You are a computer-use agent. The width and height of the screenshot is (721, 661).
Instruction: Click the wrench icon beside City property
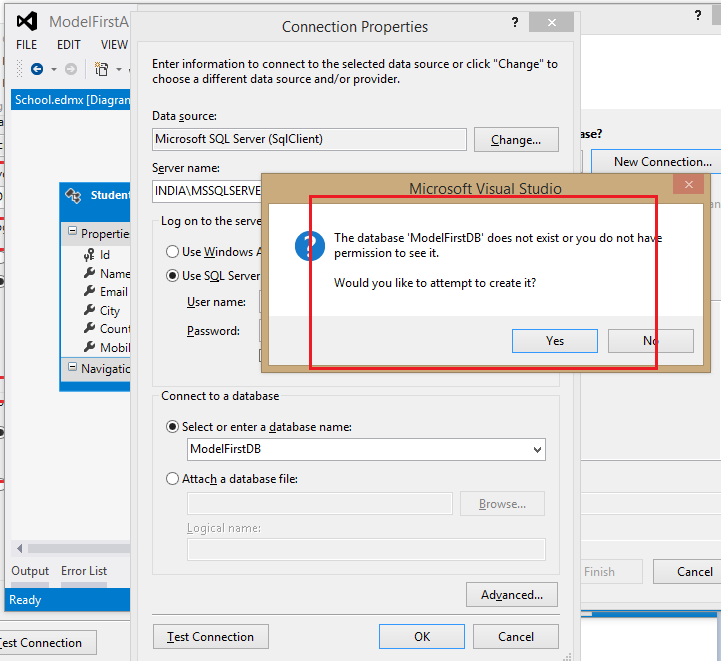(89, 310)
